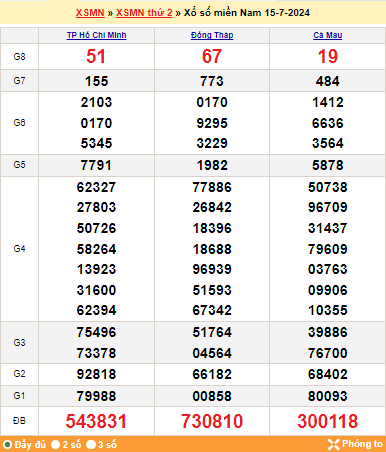Select the Đầy đủ radio option
Viewport: 386px width, 452px height.
[7, 445]
